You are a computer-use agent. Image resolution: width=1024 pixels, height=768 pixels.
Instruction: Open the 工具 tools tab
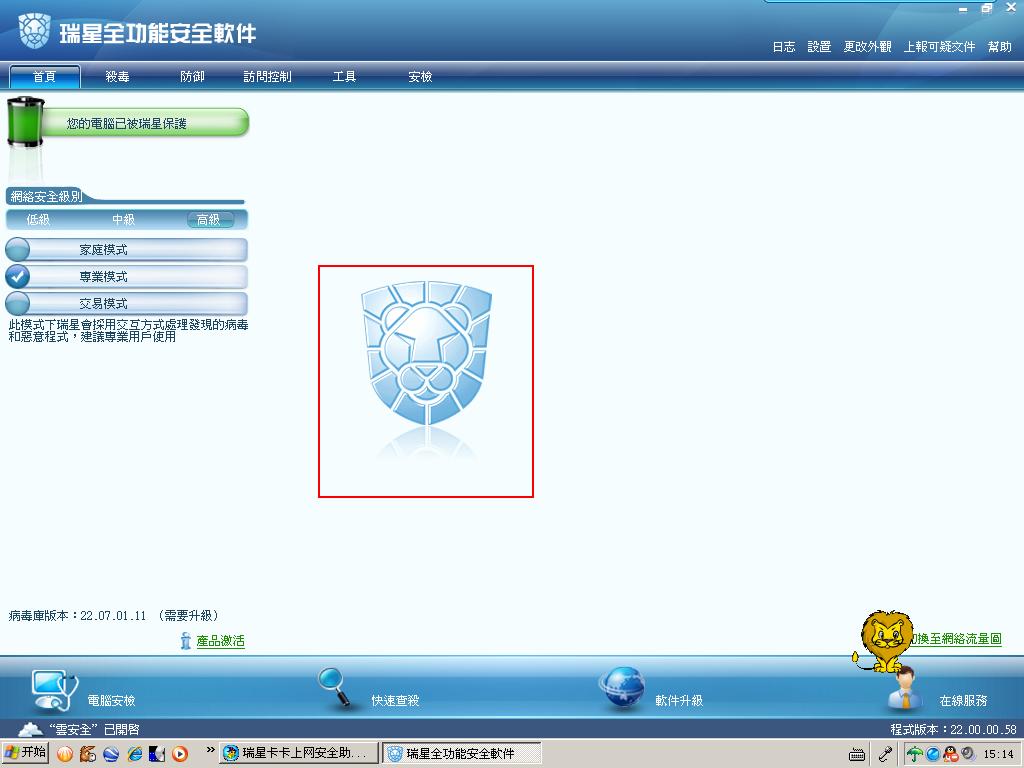click(344, 76)
